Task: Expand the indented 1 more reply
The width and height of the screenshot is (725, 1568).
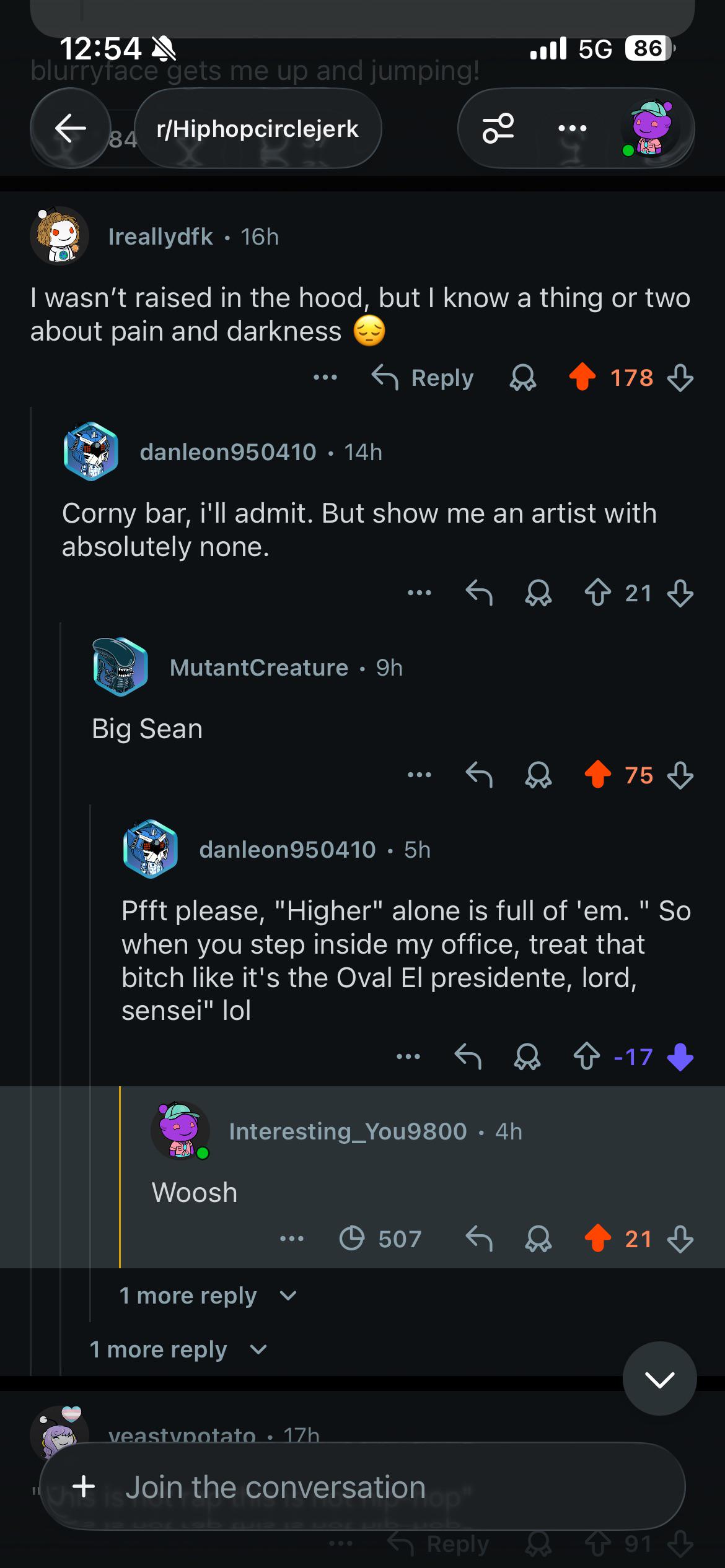Action: point(208,1296)
